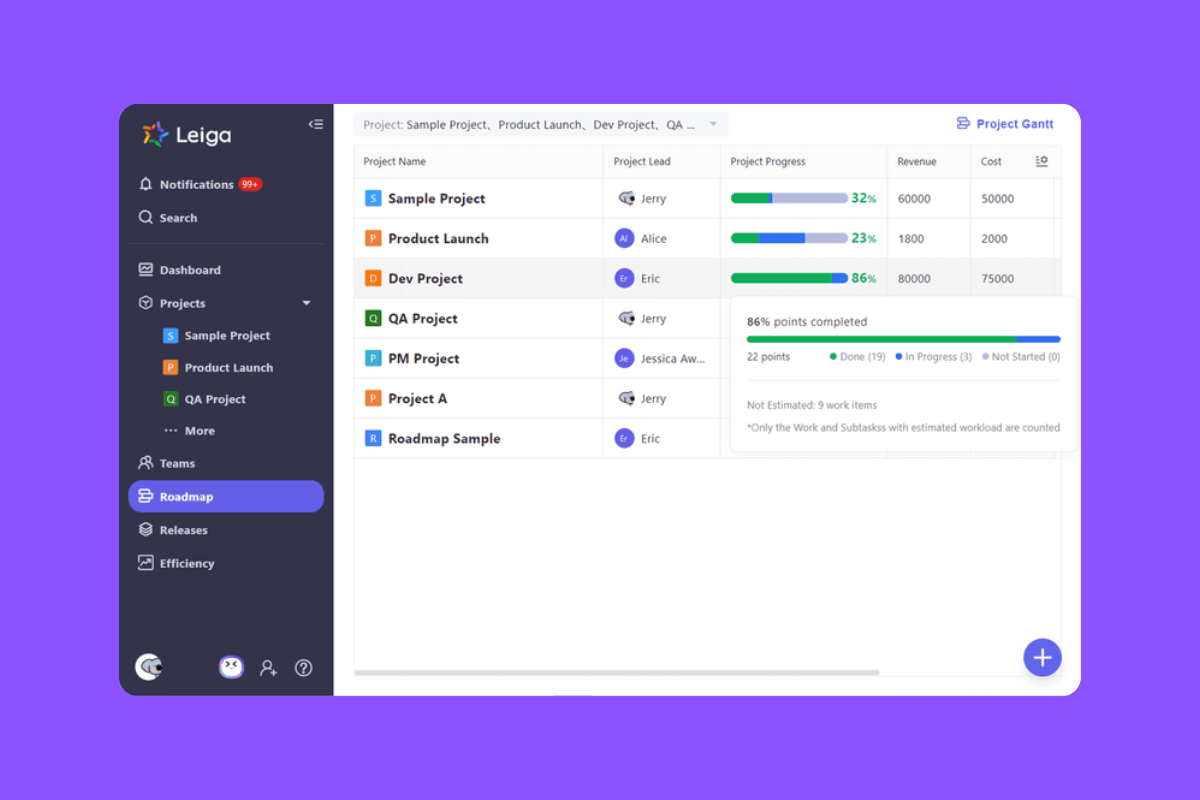Click the invite member icon at bottom
Viewport: 1200px width, 800px height.
pos(268,667)
